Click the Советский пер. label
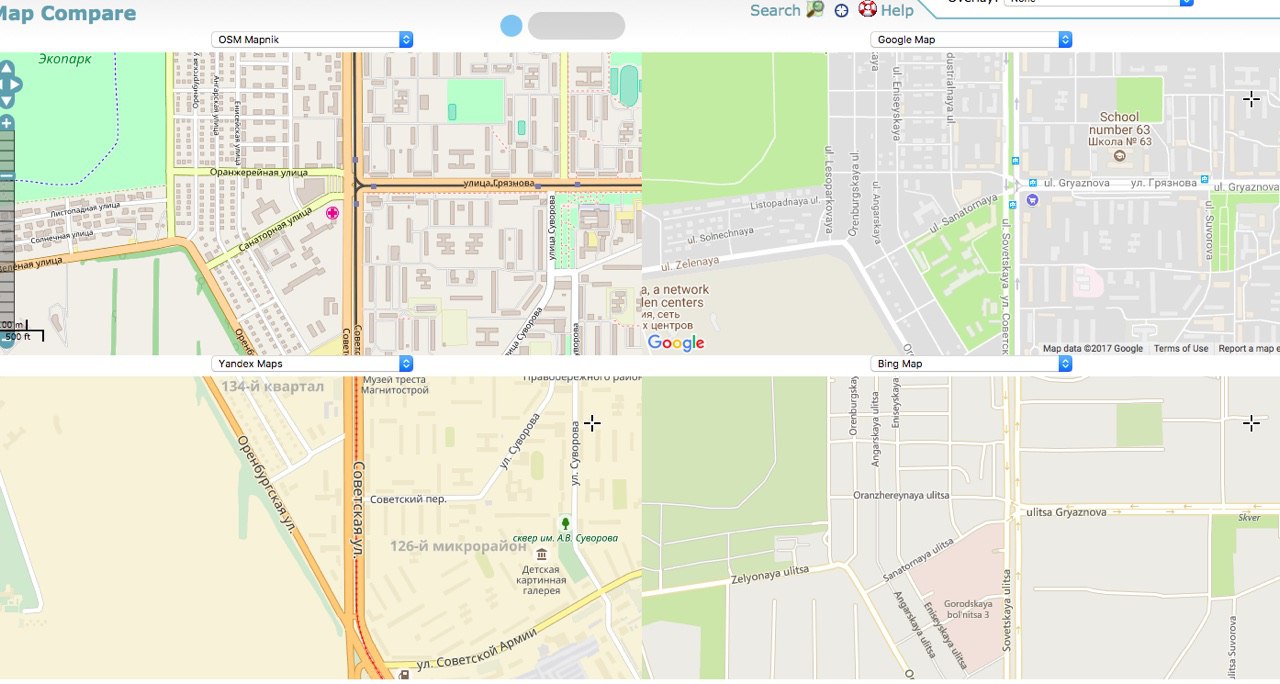1280x684 pixels. tap(408, 499)
